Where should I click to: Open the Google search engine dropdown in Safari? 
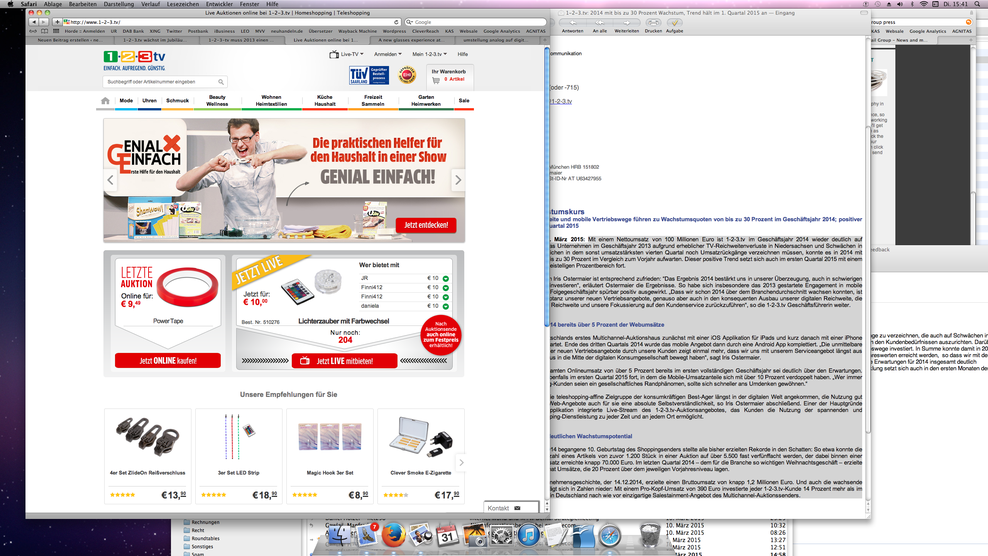pyautogui.click(x=410, y=22)
